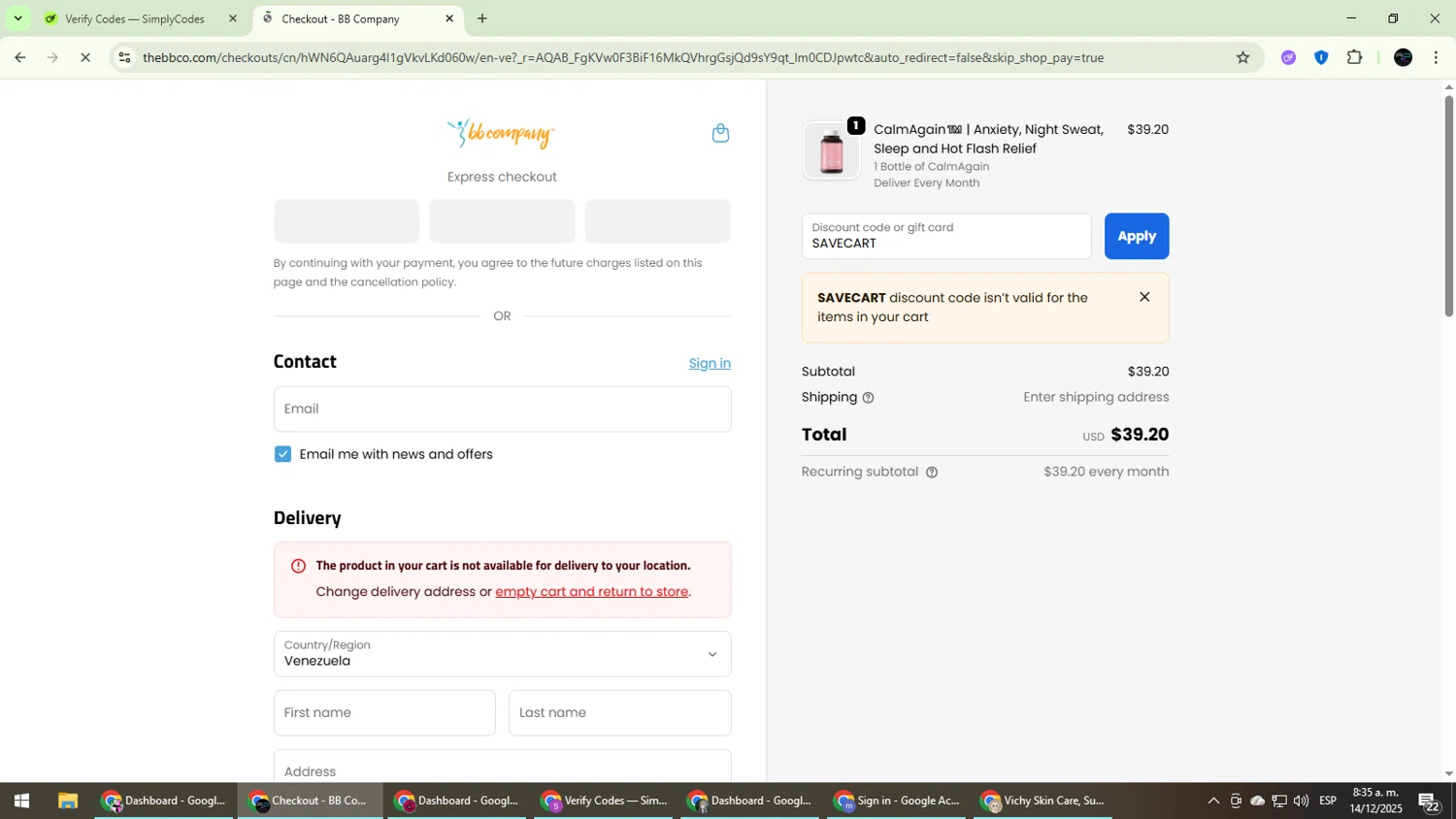Open the Chrome three-dot menu

[1436, 57]
